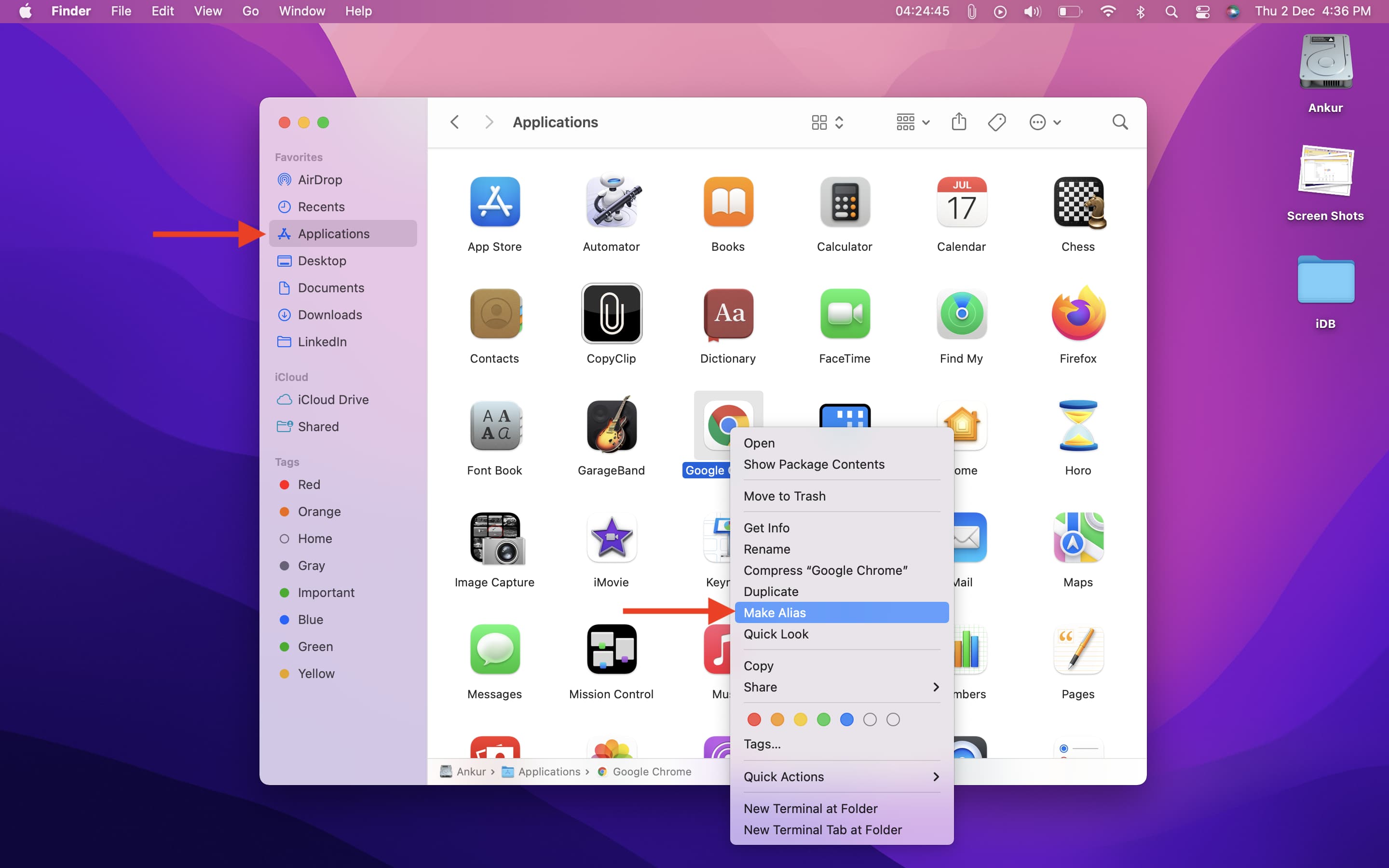Click the Messages app icon

click(x=495, y=649)
